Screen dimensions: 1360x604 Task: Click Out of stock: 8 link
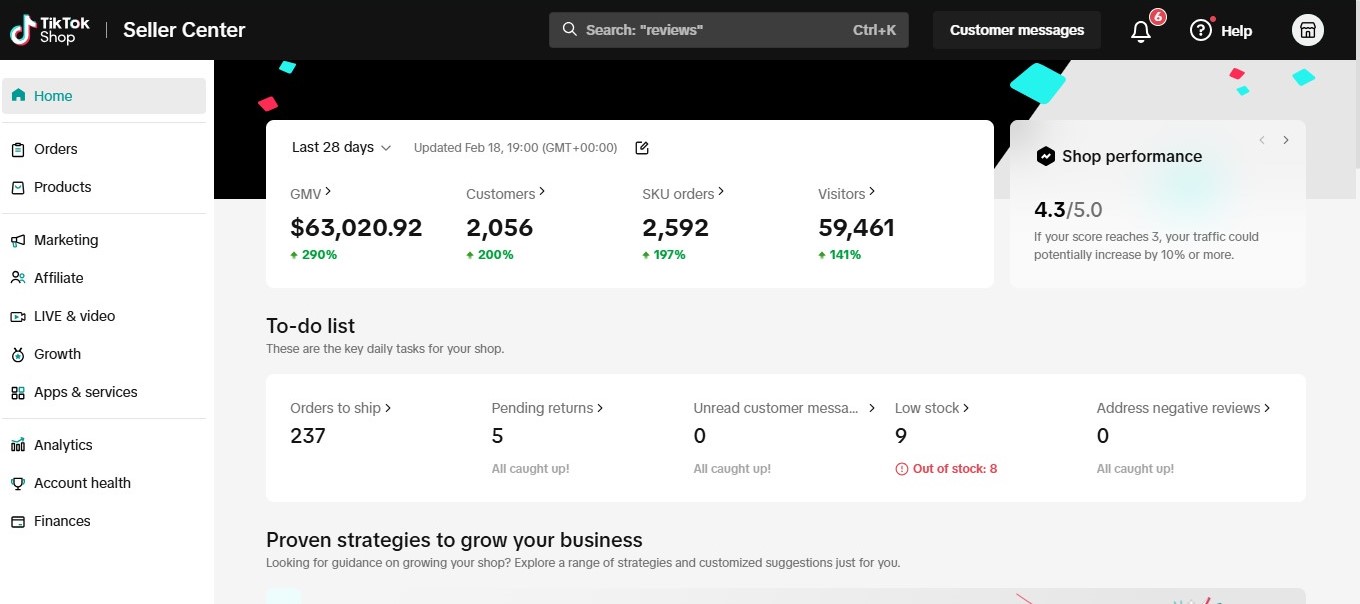(955, 469)
